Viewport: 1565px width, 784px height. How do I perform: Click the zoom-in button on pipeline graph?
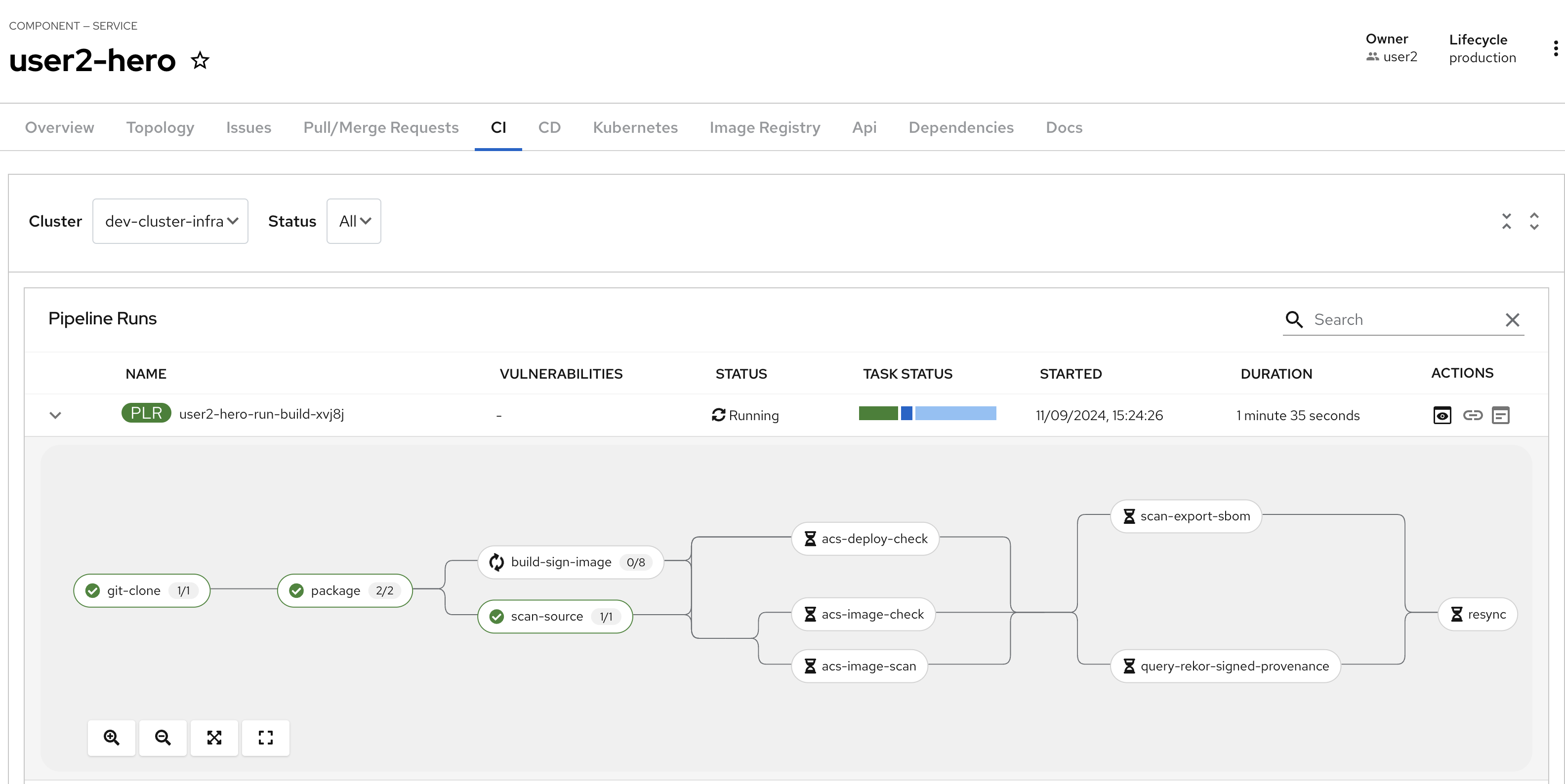point(111,738)
